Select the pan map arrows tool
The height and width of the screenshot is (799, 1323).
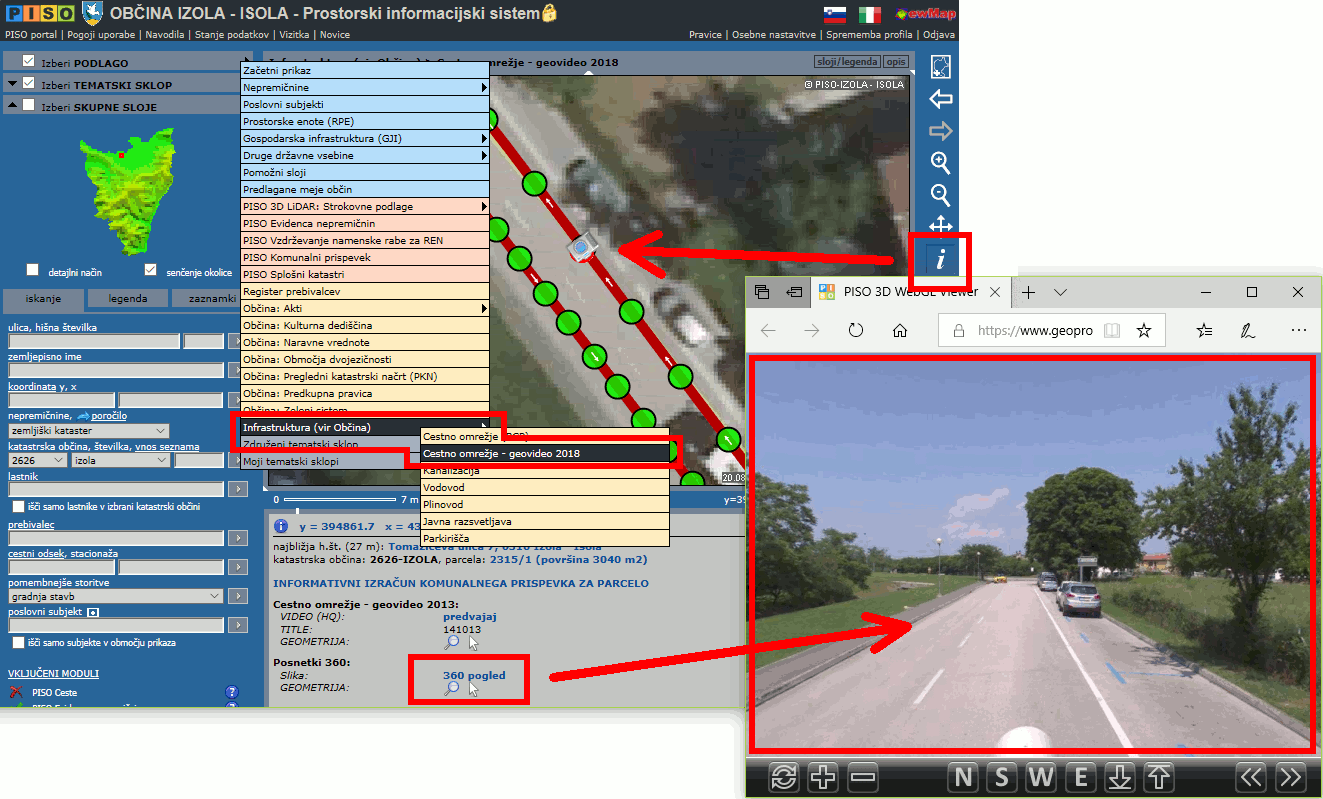click(x=940, y=225)
